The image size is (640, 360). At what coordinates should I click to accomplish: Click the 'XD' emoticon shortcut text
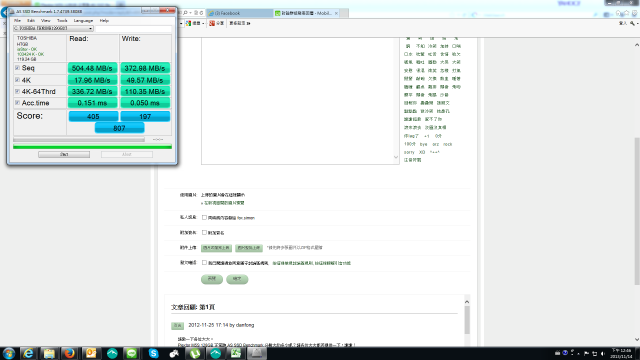click(x=422, y=152)
